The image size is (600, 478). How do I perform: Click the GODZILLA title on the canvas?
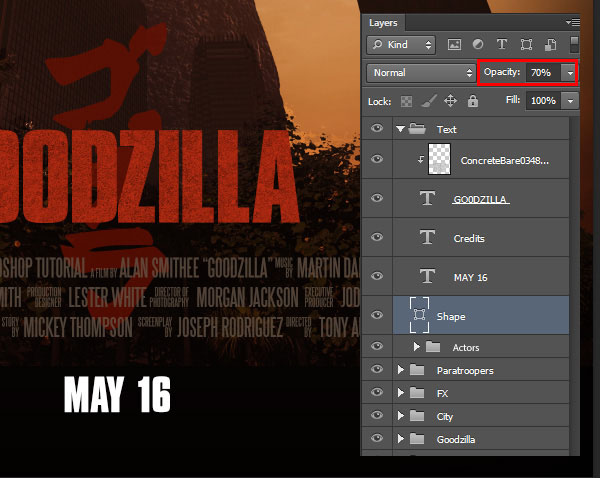[149, 176]
